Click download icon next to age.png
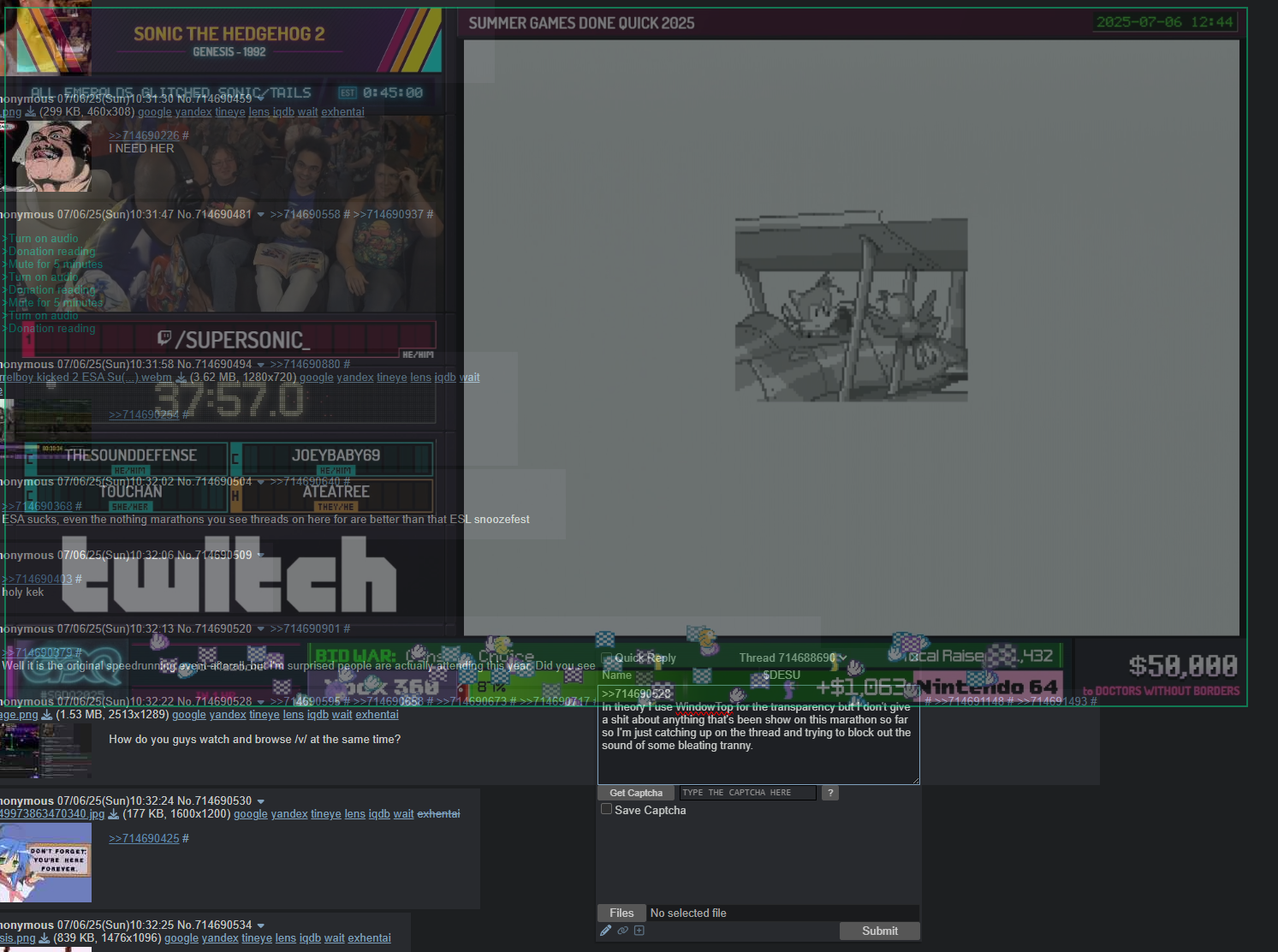Viewport: 1278px width, 952px height. pos(46,715)
